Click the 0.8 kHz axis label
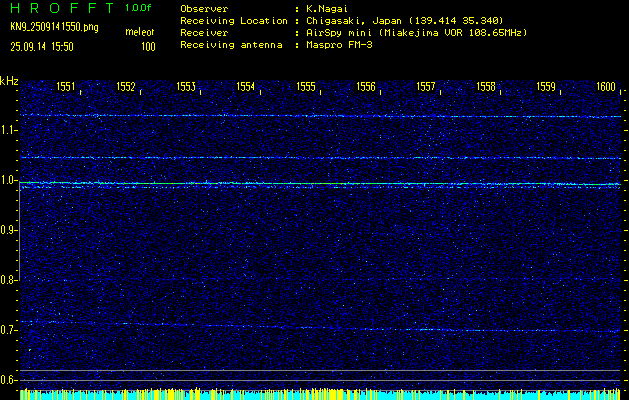Screen dimensions: 629x400 [7, 280]
